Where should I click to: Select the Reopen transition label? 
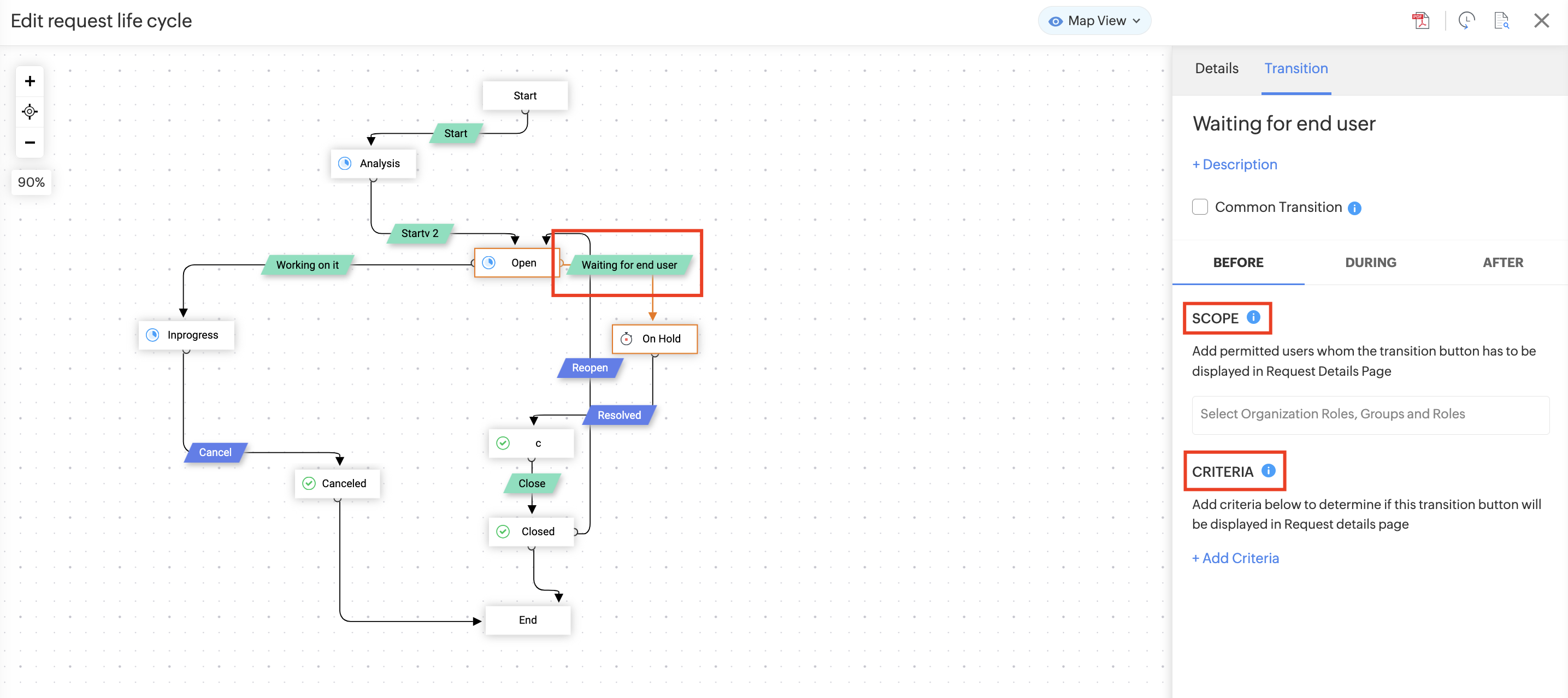[x=589, y=368]
